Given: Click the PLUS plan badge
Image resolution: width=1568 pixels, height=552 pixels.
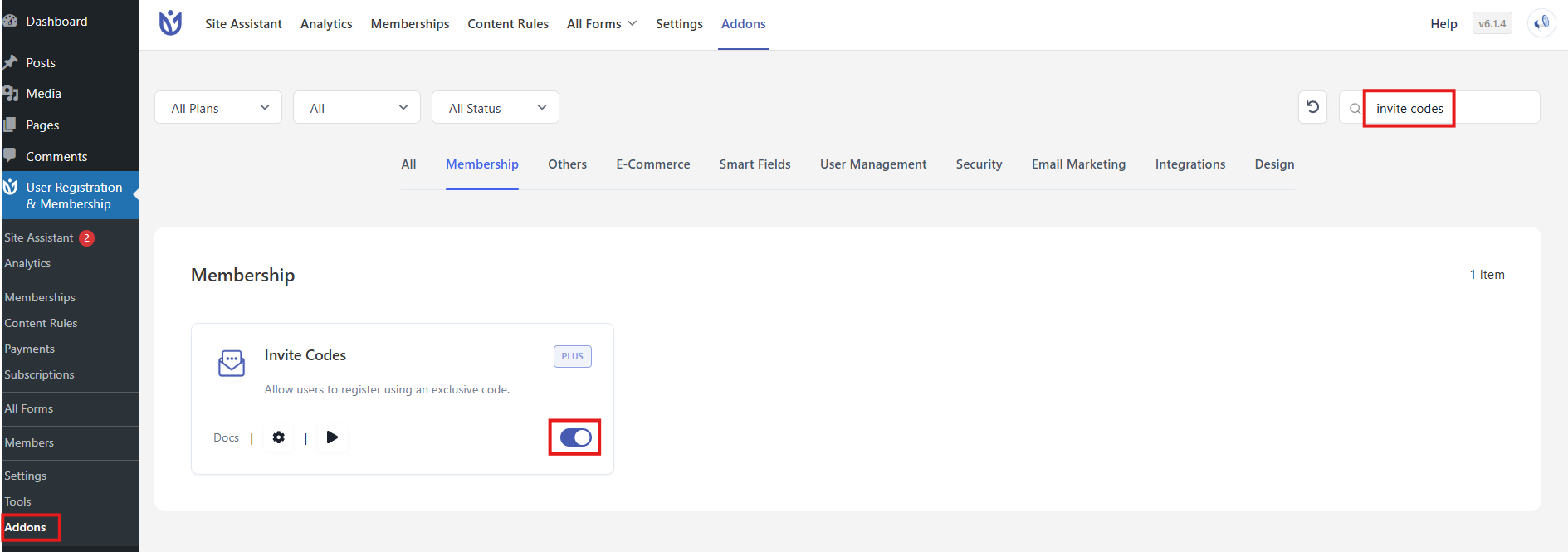Looking at the screenshot, I should [x=573, y=356].
